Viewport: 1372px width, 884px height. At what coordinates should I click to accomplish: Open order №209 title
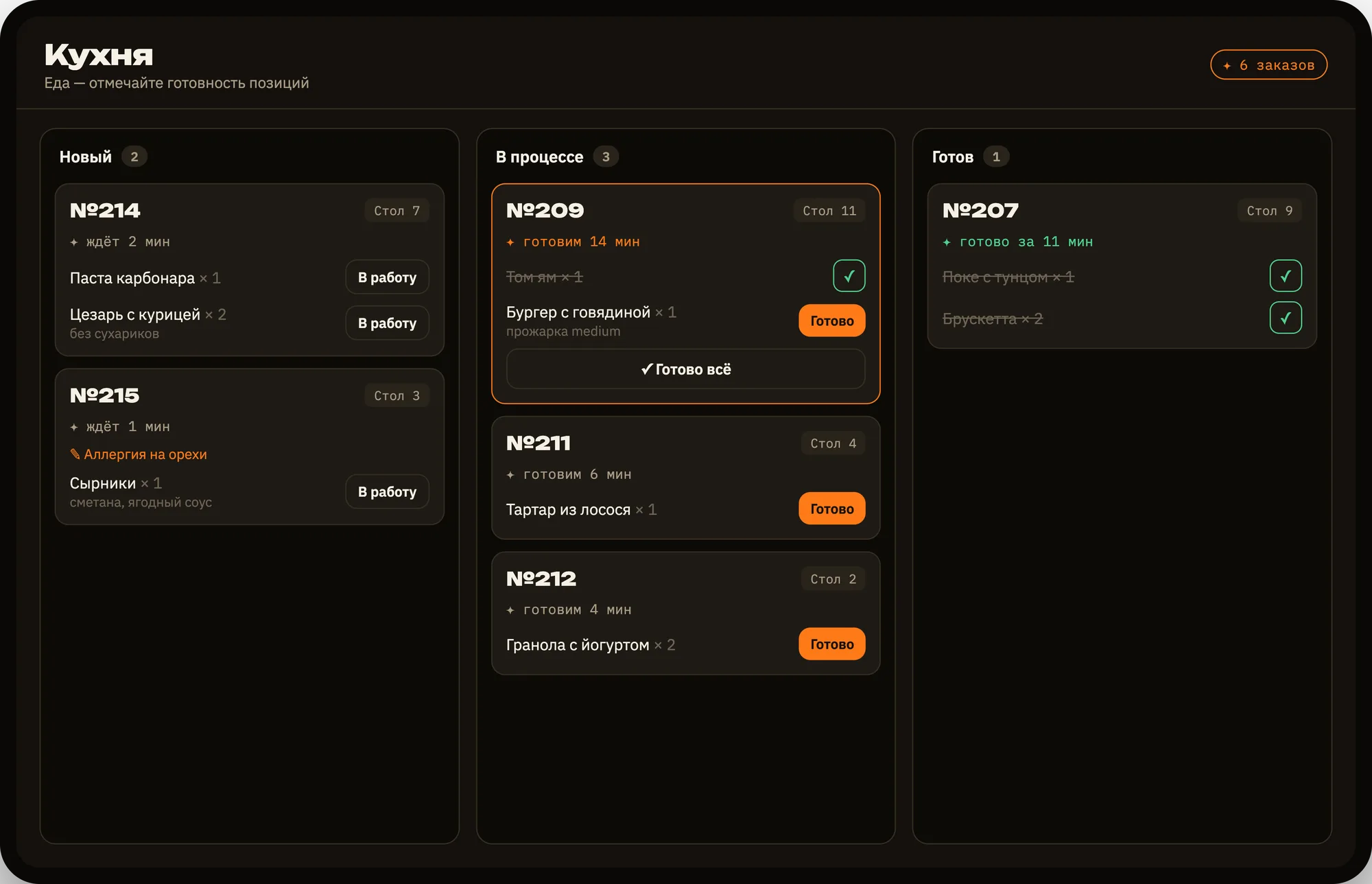[545, 211]
